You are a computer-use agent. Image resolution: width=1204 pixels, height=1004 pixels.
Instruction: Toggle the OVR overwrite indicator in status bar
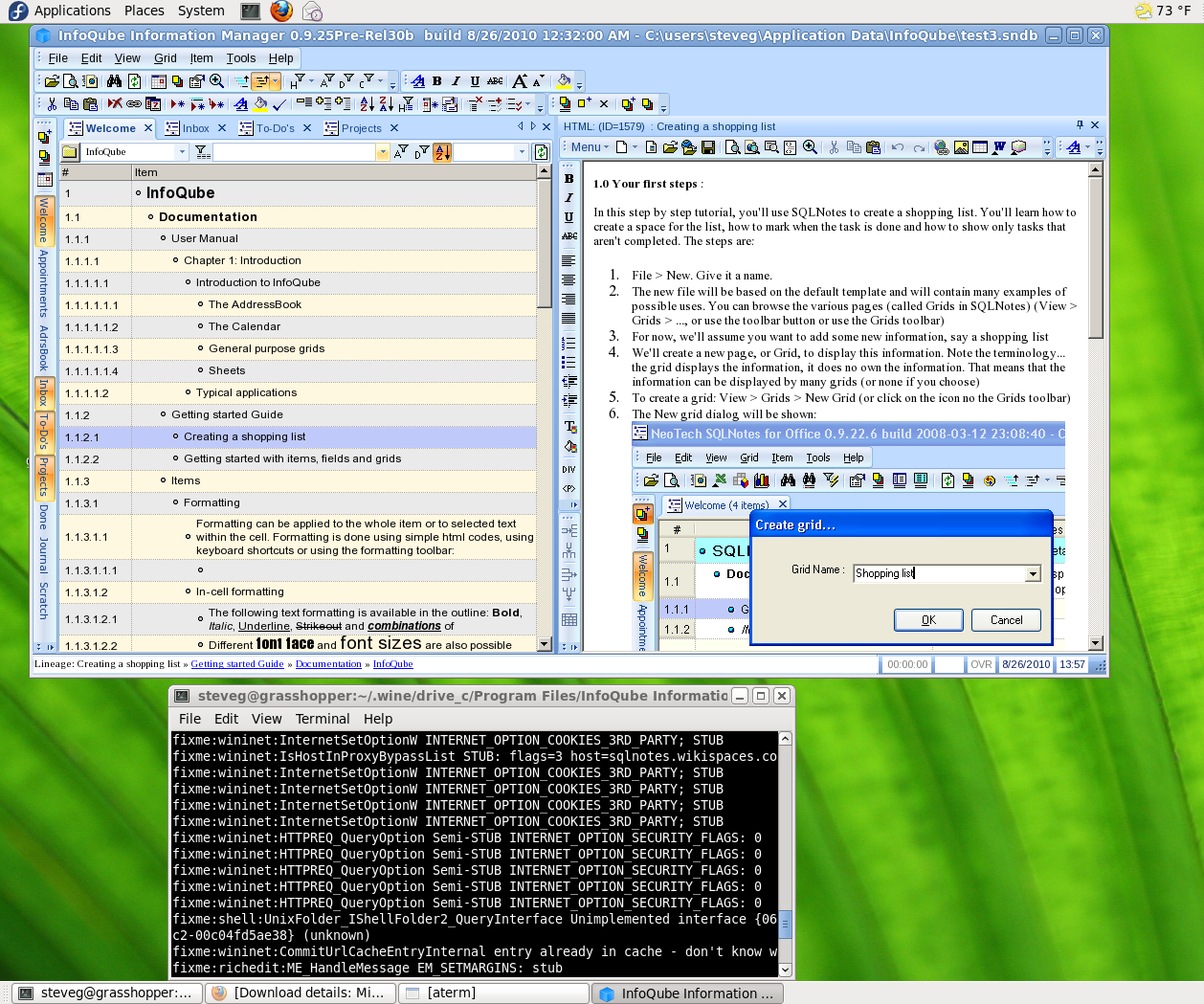click(981, 664)
